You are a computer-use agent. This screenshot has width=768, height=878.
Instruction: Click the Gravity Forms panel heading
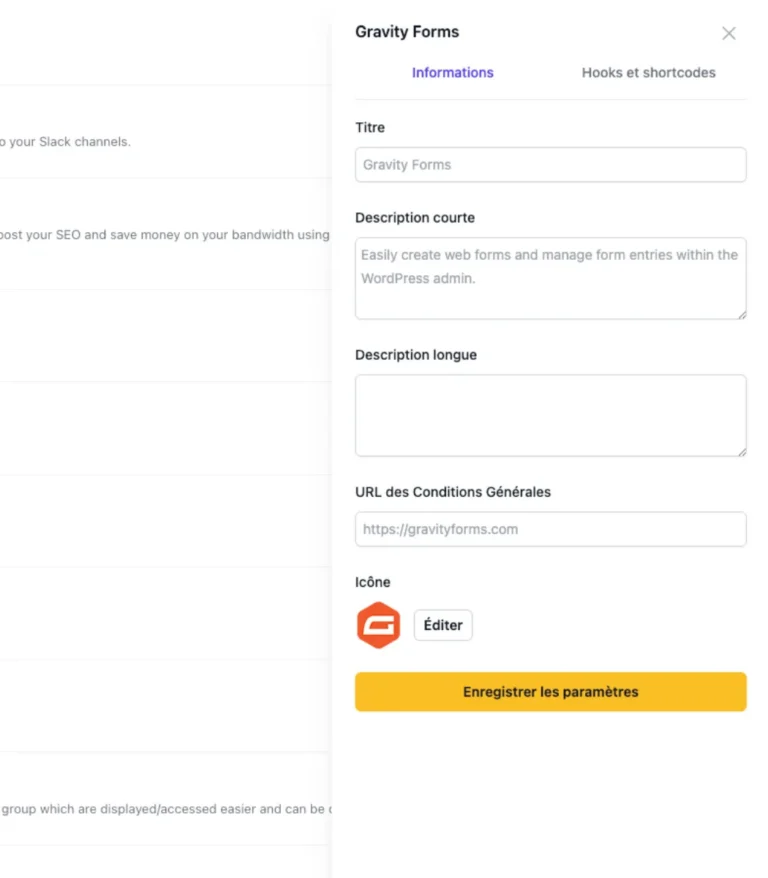click(x=407, y=32)
